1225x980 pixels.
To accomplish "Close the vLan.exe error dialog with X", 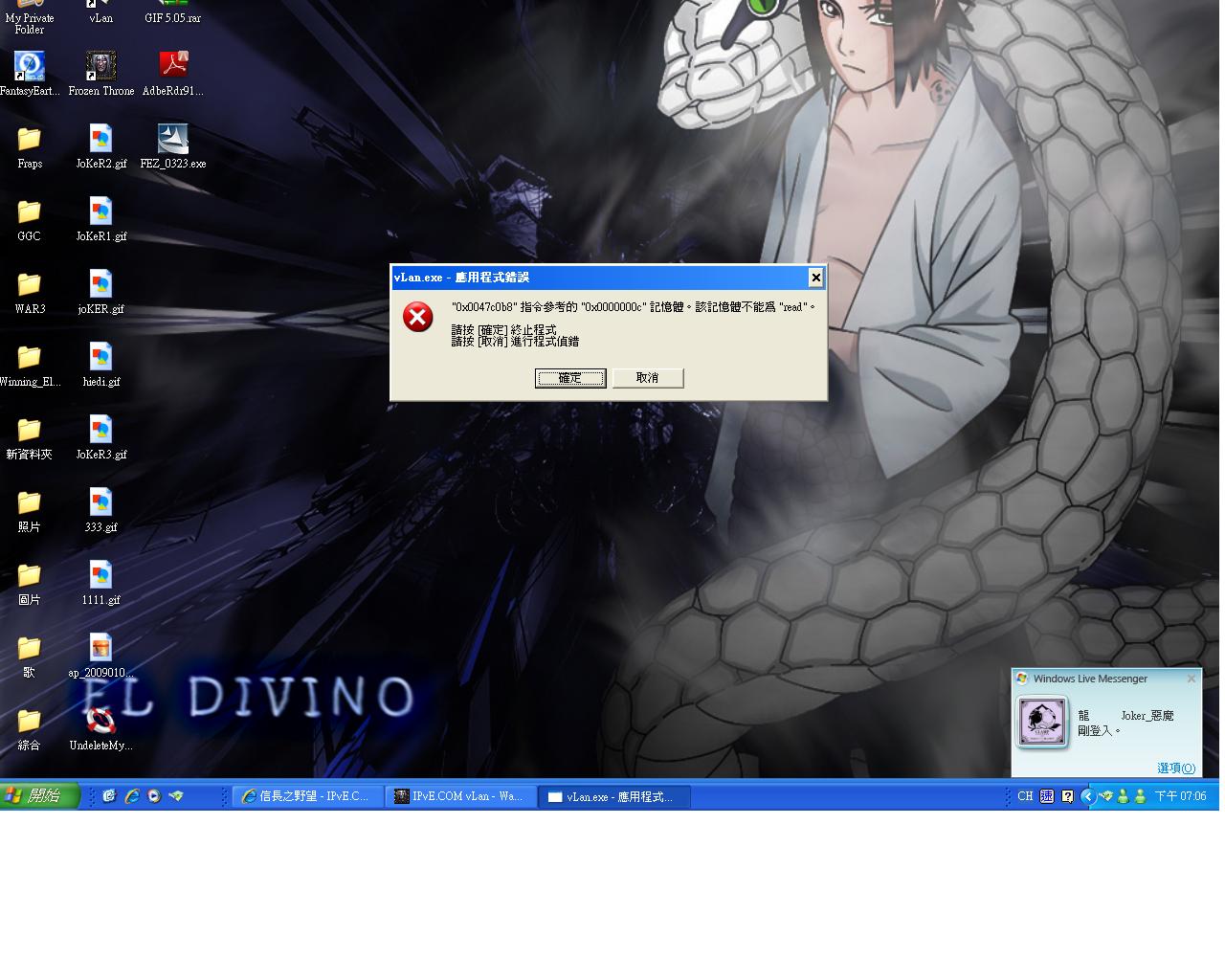I will 815,278.
